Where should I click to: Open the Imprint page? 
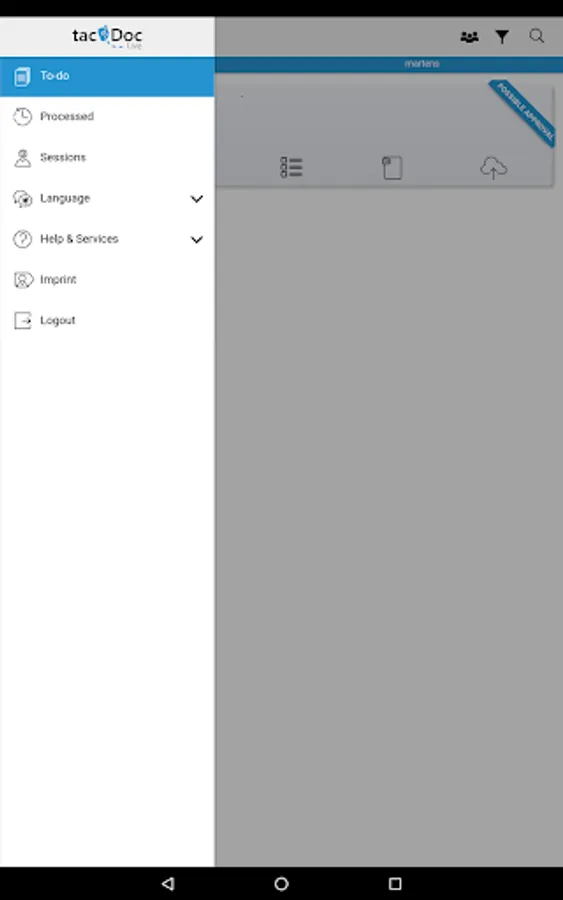[x=107, y=280]
